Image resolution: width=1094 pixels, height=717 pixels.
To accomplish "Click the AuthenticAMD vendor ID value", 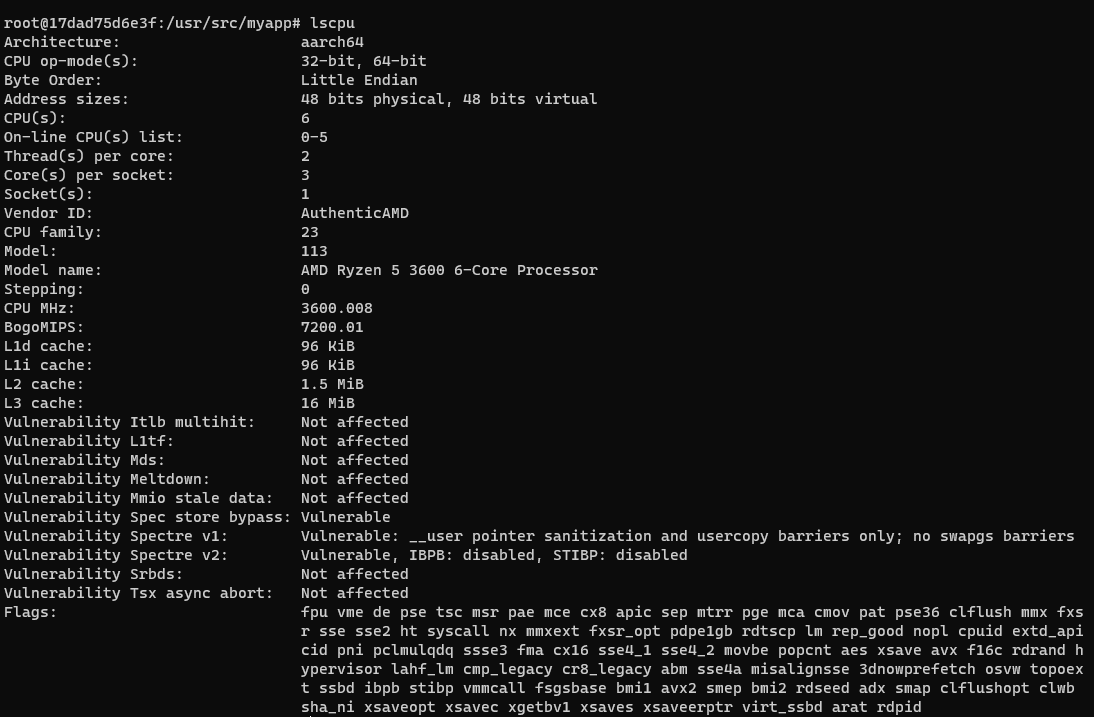I will 354,213.
